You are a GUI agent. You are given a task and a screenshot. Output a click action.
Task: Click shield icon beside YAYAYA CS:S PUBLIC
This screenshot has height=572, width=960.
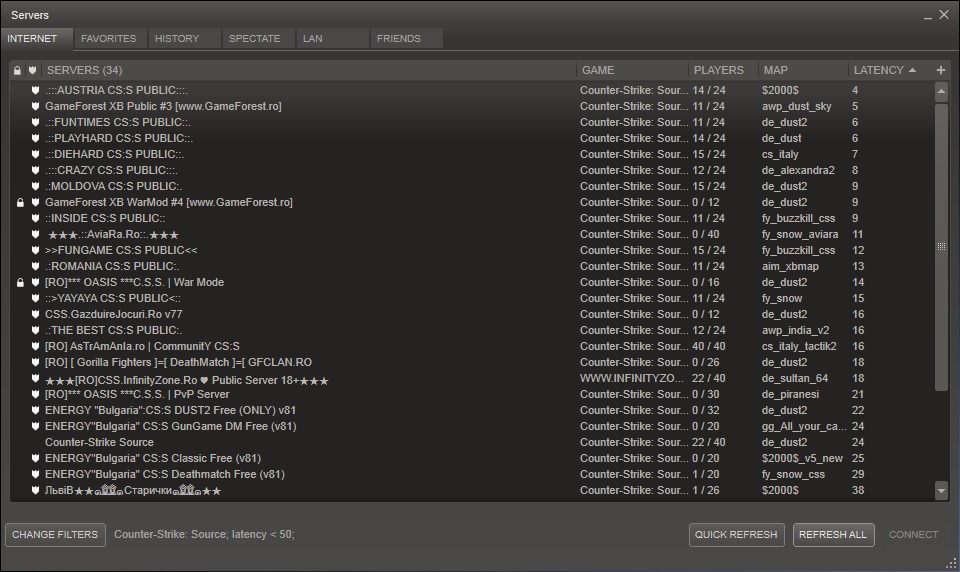36,298
